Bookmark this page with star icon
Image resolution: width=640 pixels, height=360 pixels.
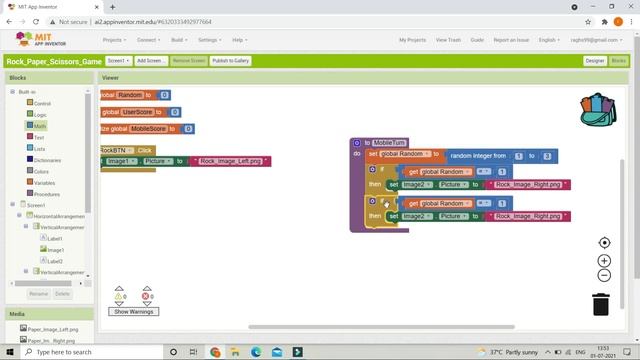click(588, 22)
